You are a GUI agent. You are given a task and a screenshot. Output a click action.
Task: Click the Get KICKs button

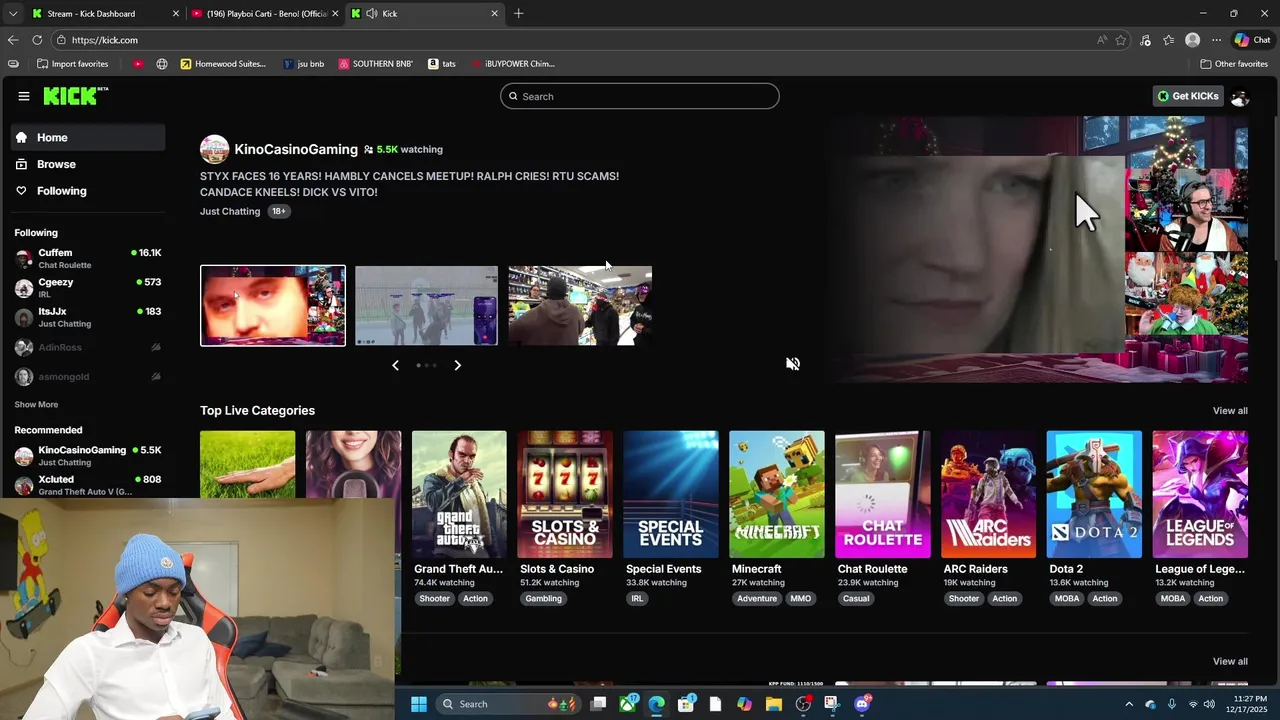1189,96
